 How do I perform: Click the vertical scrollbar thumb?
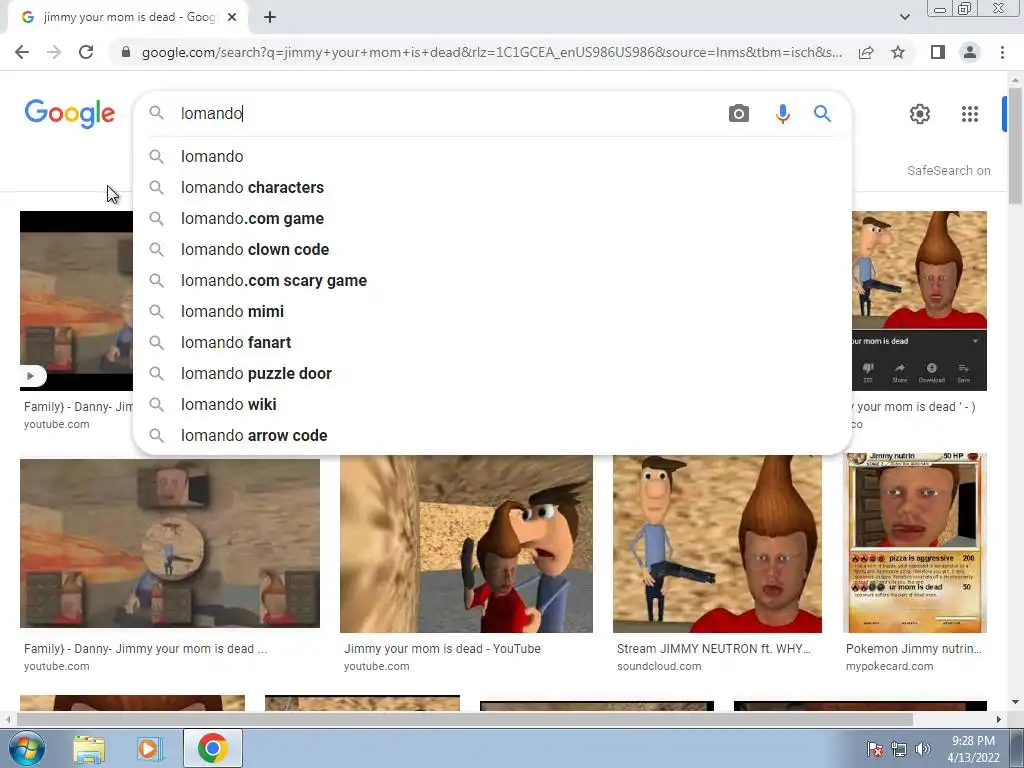[1014, 145]
